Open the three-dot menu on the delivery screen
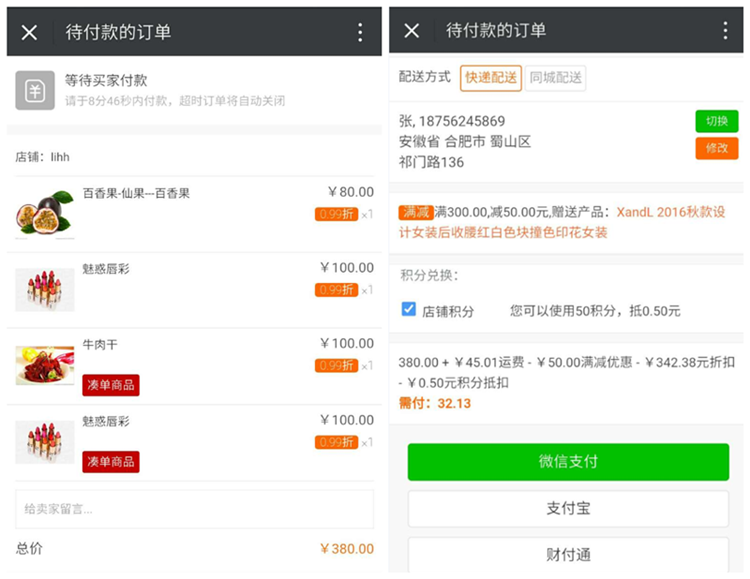Image resolution: width=750 pixels, height=579 pixels. pyautogui.click(x=726, y=31)
